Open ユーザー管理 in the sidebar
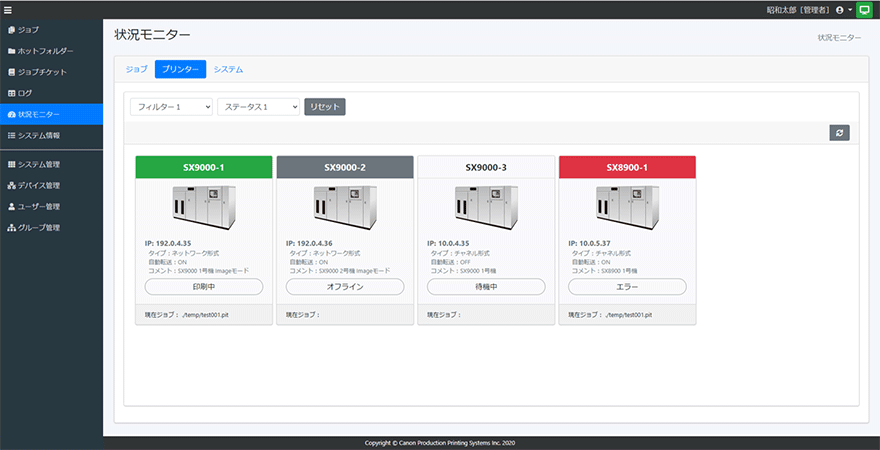Screen dimensions: 880x450 (x=39, y=206)
